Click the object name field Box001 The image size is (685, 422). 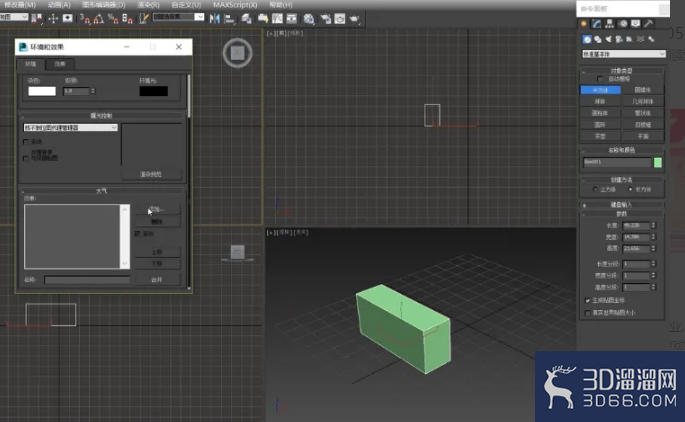tap(617, 162)
